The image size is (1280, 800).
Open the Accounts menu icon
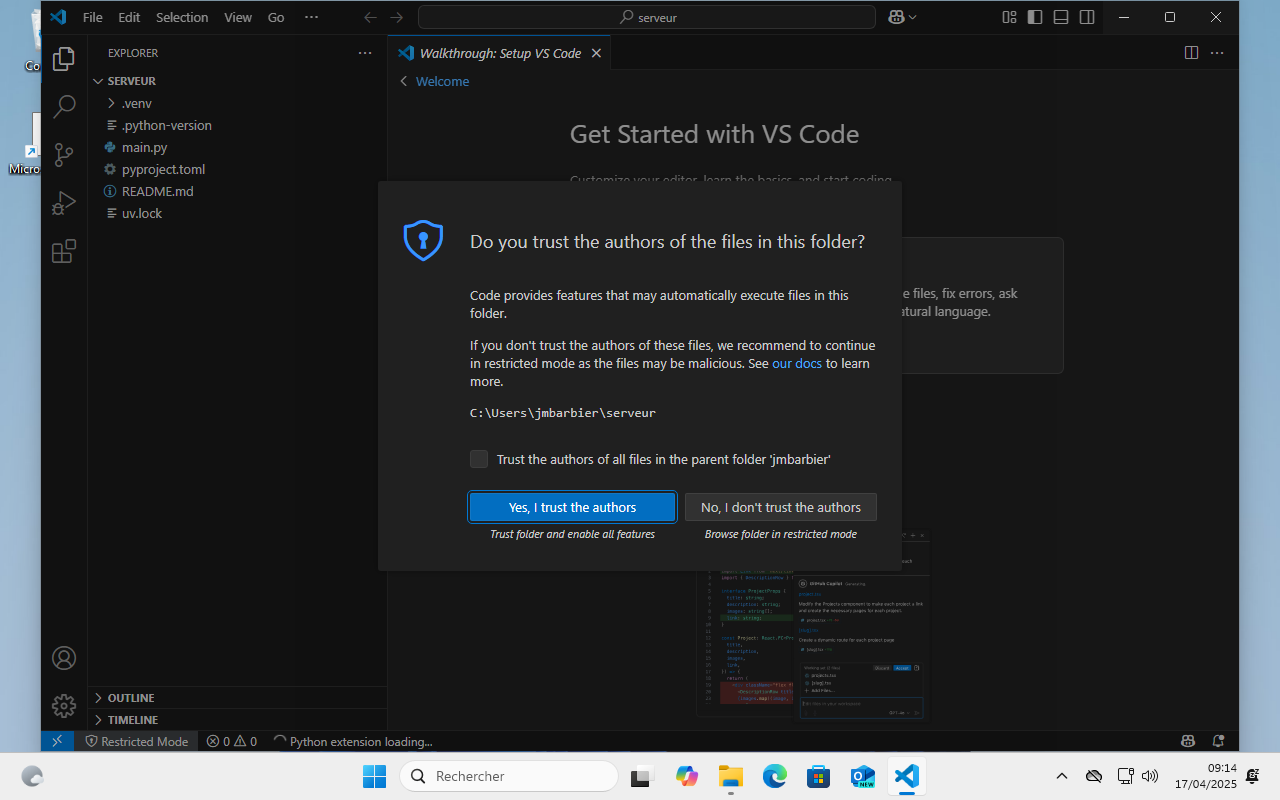(64, 658)
